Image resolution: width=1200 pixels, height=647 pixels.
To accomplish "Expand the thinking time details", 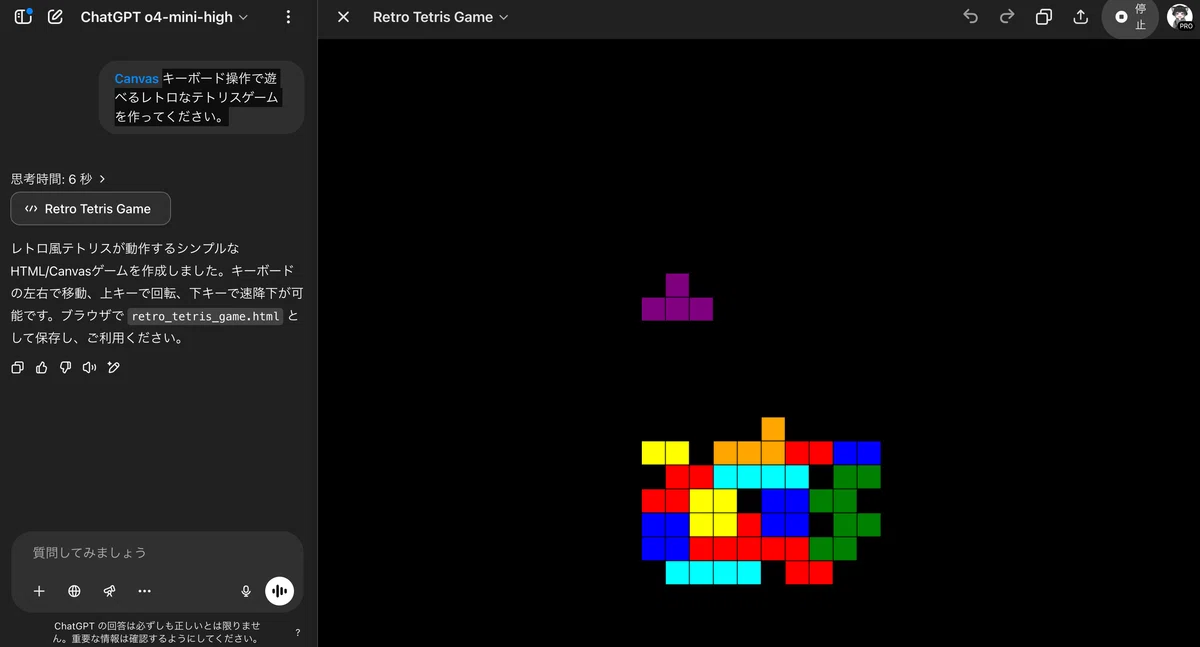I will [x=58, y=179].
